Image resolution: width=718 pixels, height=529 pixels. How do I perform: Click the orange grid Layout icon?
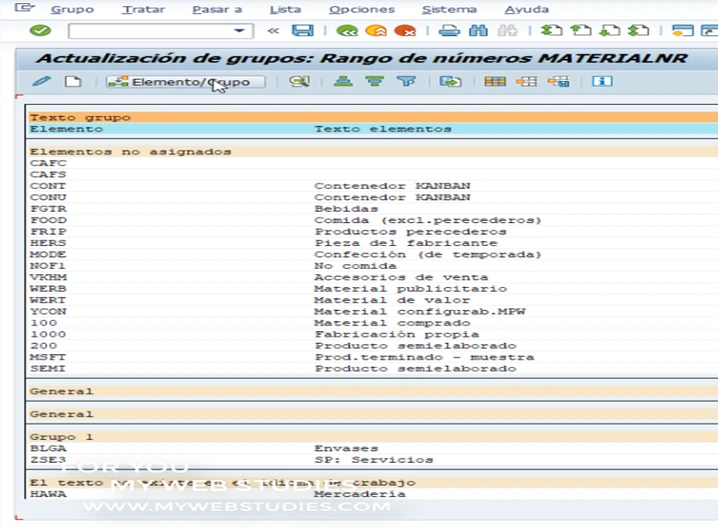(x=495, y=82)
